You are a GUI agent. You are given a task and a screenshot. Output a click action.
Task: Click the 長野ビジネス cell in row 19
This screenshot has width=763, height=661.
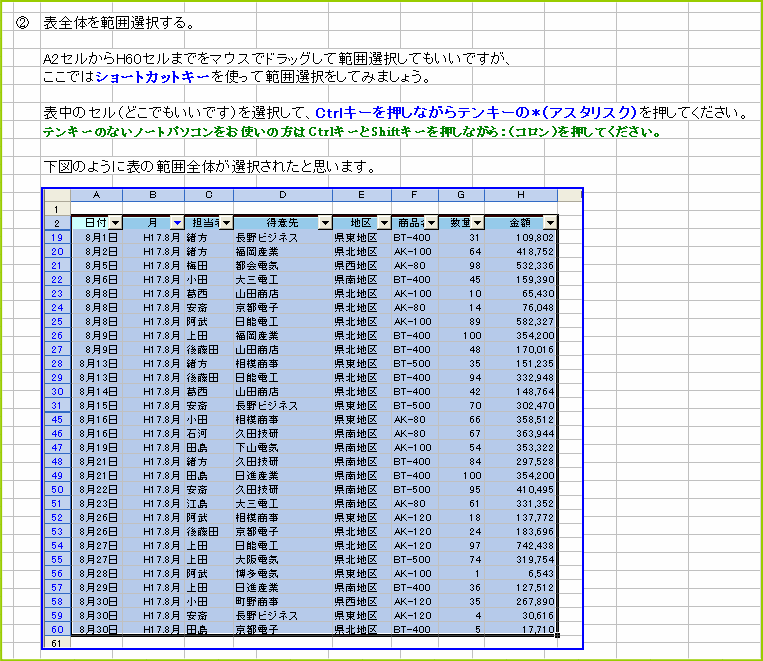click(x=283, y=238)
